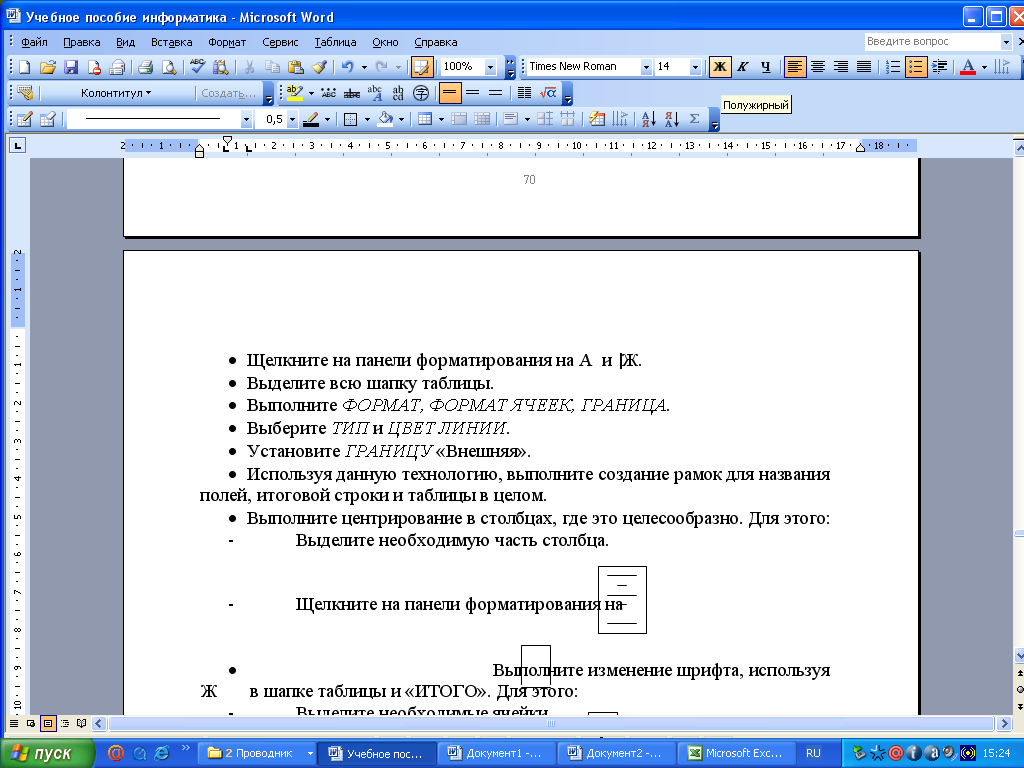
Task: Click the tab selector on the ruler corner
Action: (18, 146)
